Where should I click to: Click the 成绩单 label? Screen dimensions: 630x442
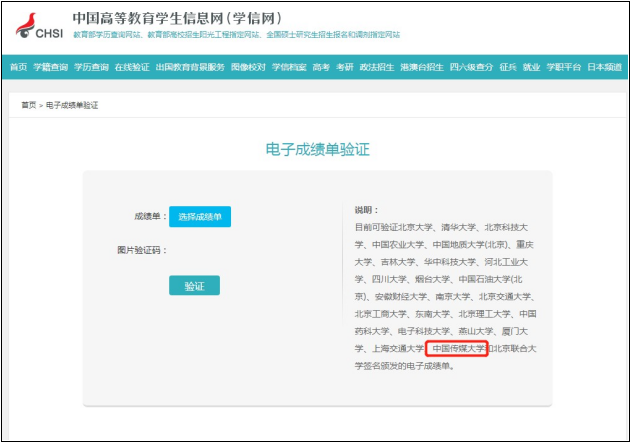click(150, 217)
